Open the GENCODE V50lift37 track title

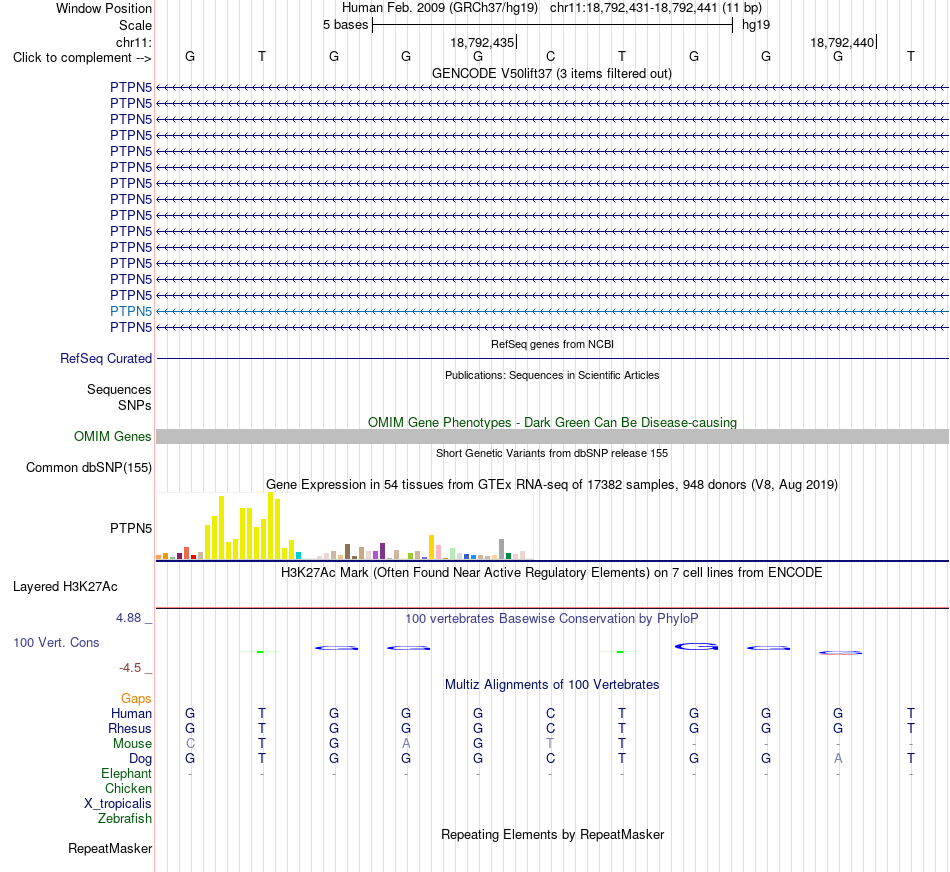pos(551,73)
